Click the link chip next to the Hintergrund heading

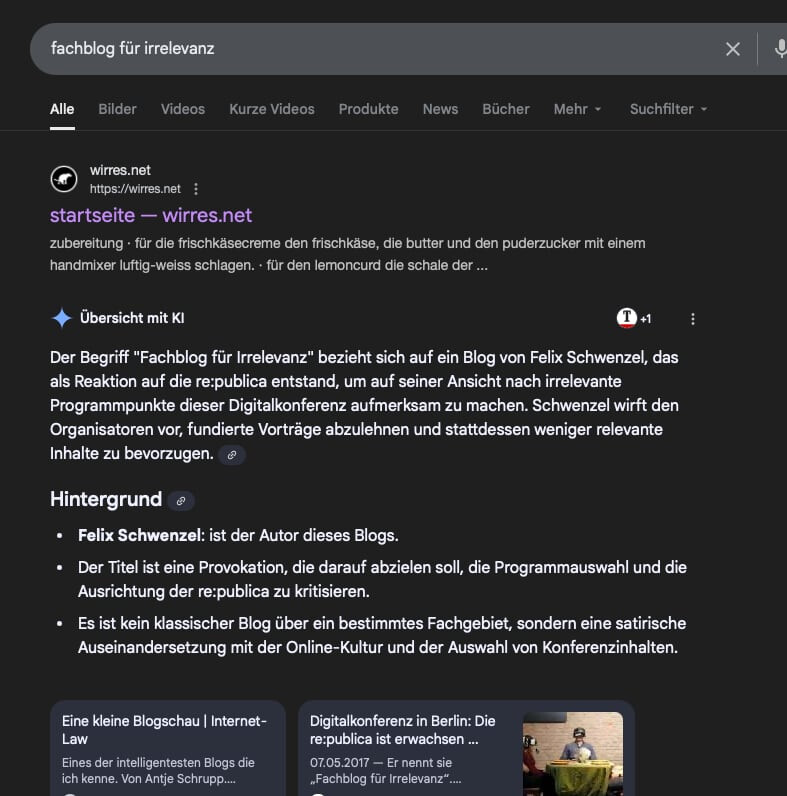click(181, 501)
